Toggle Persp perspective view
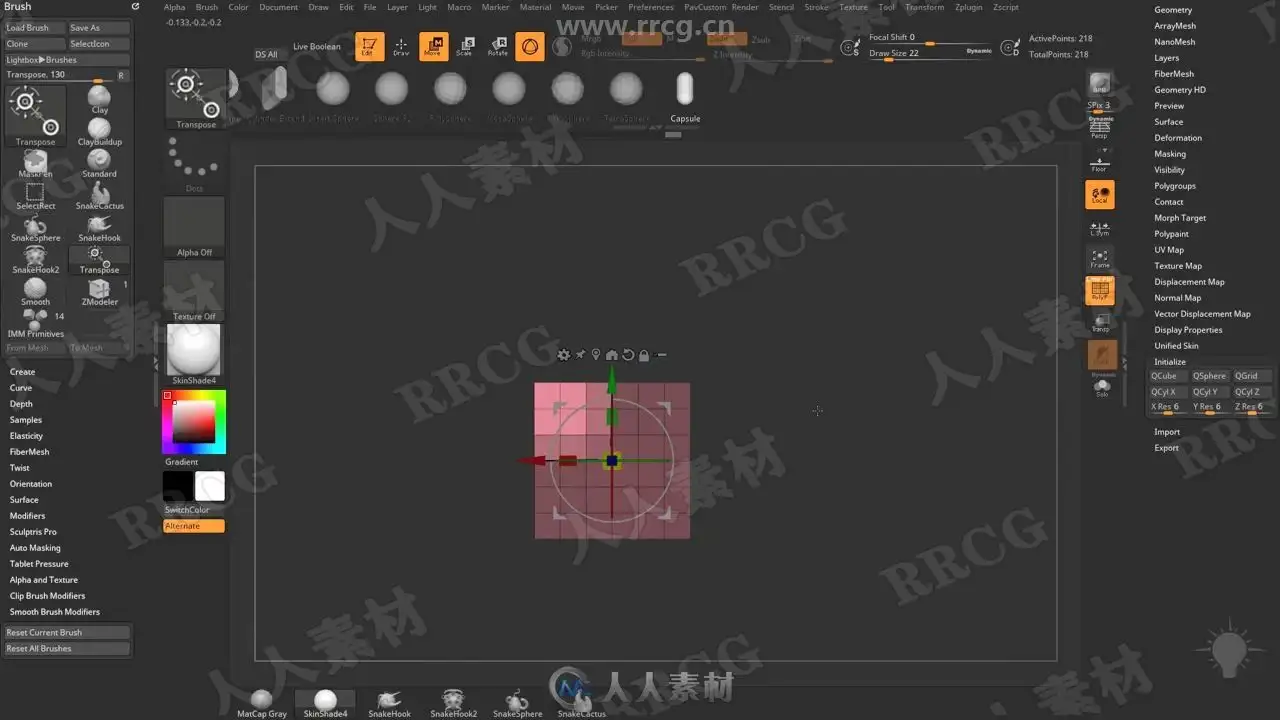1280x720 pixels. pyautogui.click(x=1100, y=129)
